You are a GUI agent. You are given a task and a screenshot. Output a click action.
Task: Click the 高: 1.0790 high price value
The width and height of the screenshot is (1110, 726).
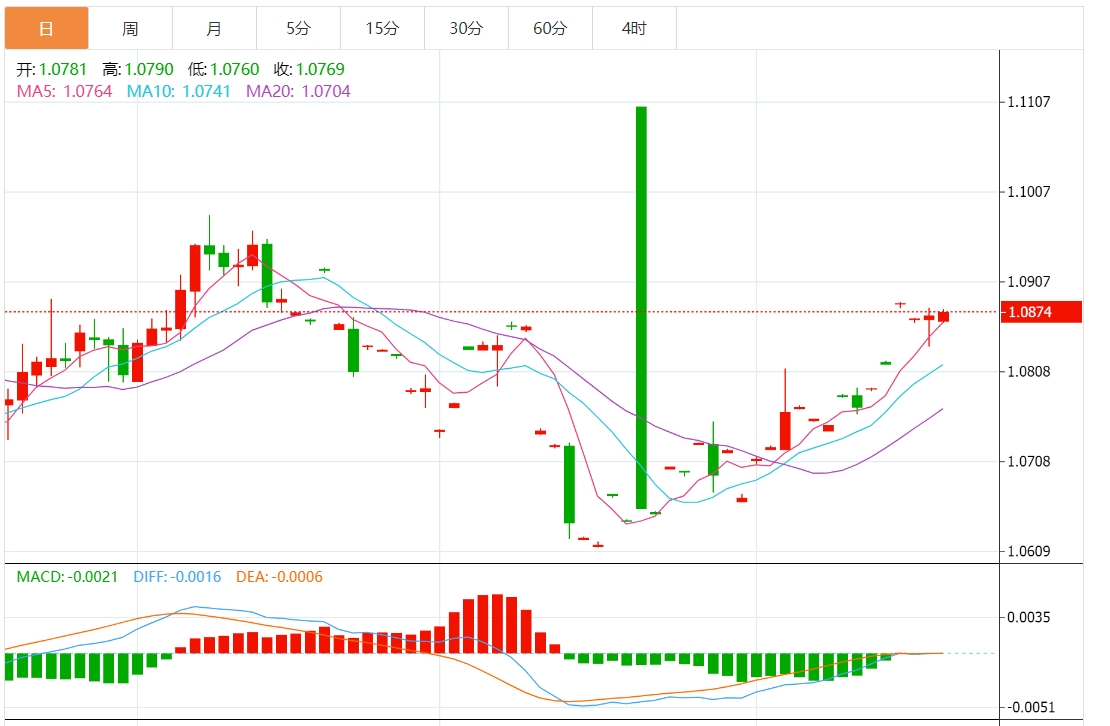pos(138,69)
